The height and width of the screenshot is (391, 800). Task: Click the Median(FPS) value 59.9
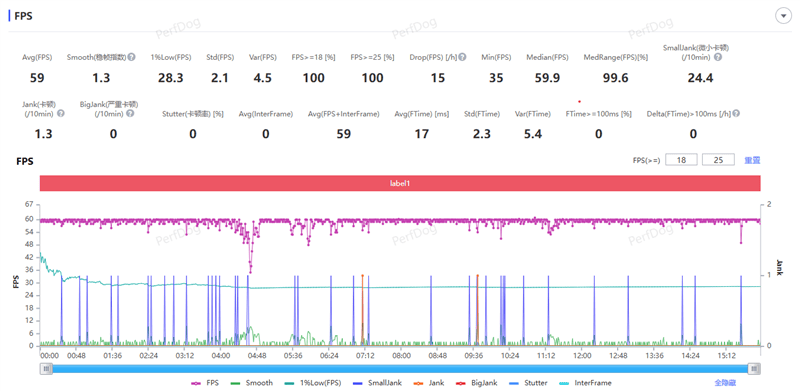coord(547,78)
